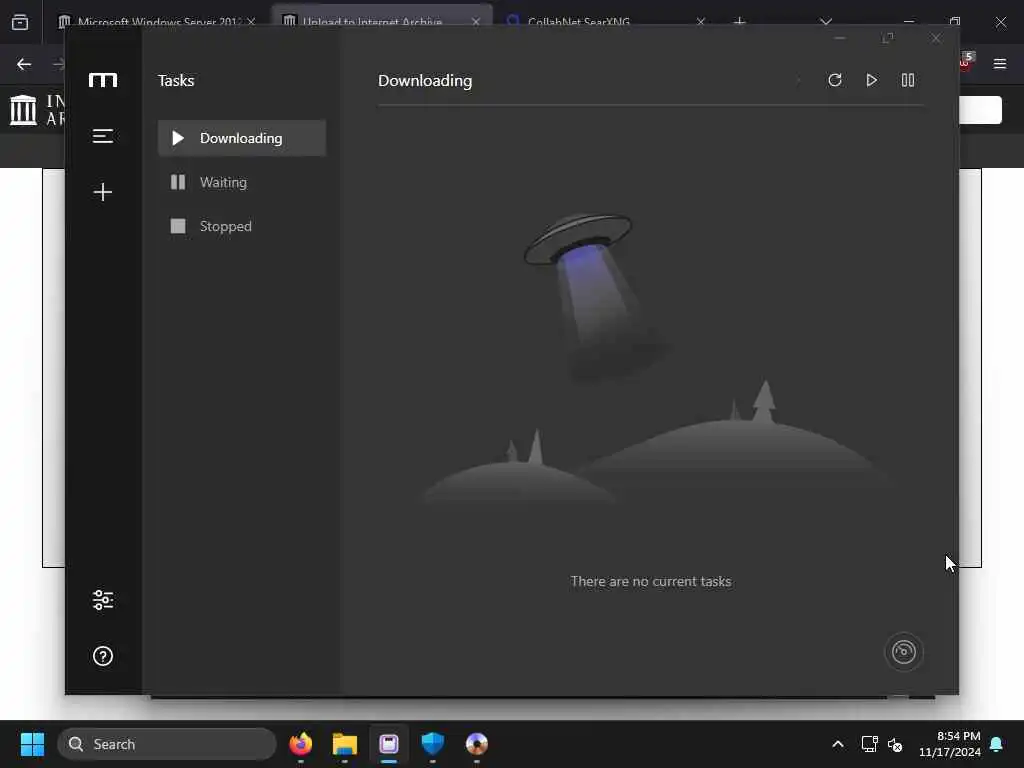This screenshot has height=768, width=1024.
Task: Open the disc app icon in taskbar
Action: coord(477,744)
